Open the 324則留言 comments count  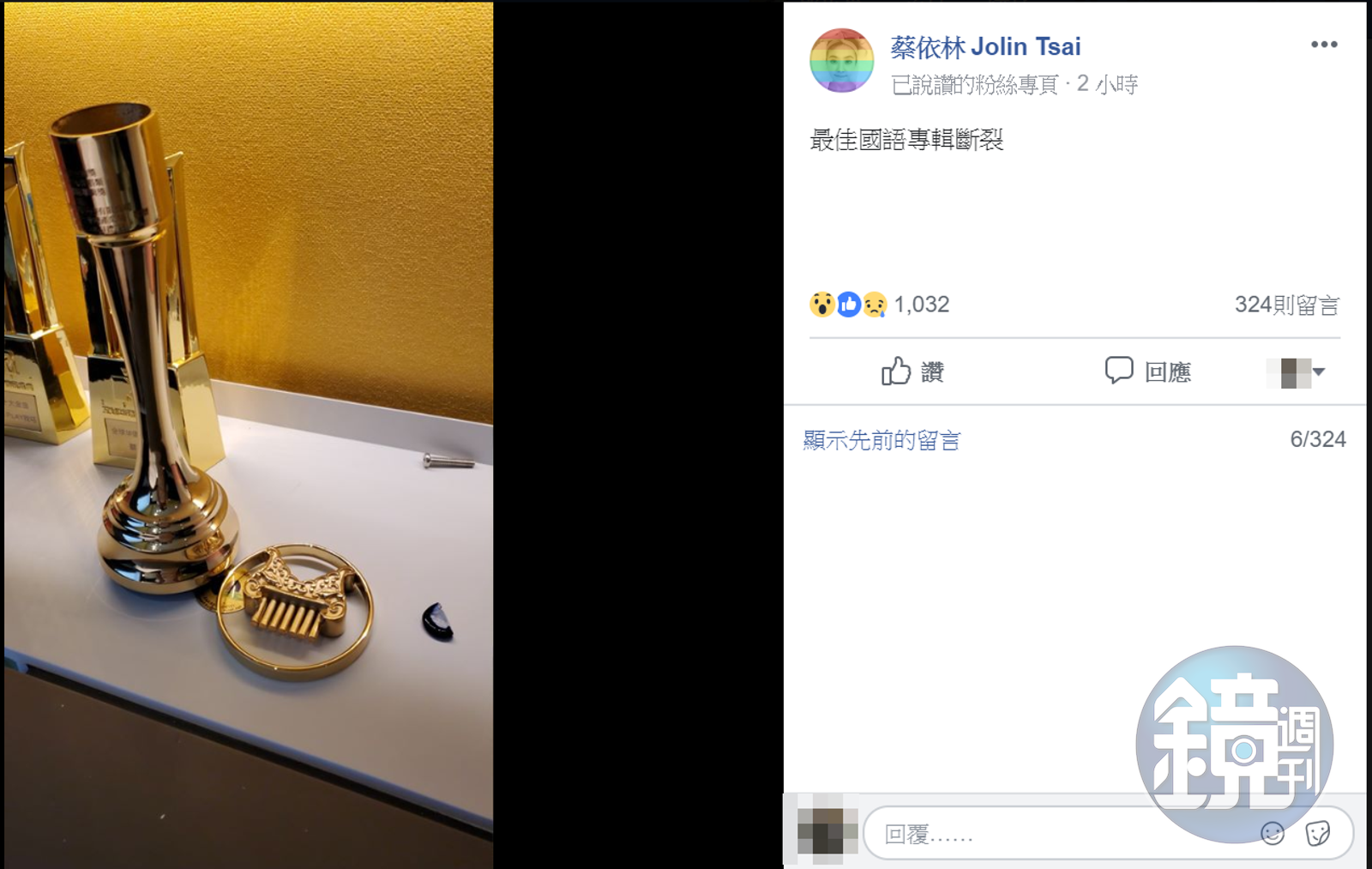click(x=1287, y=305)
